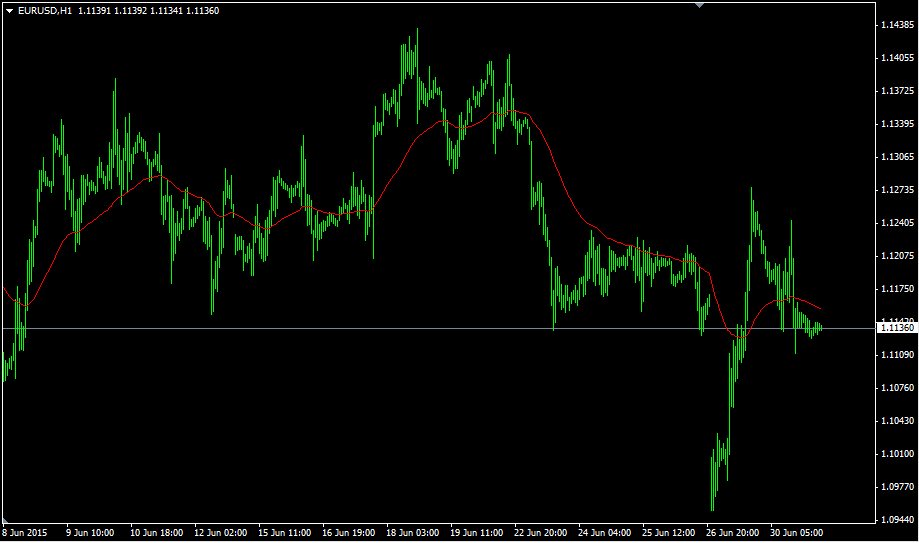Click the 1.10760 price axis label
919x543 pixels.
coord(897,388)
